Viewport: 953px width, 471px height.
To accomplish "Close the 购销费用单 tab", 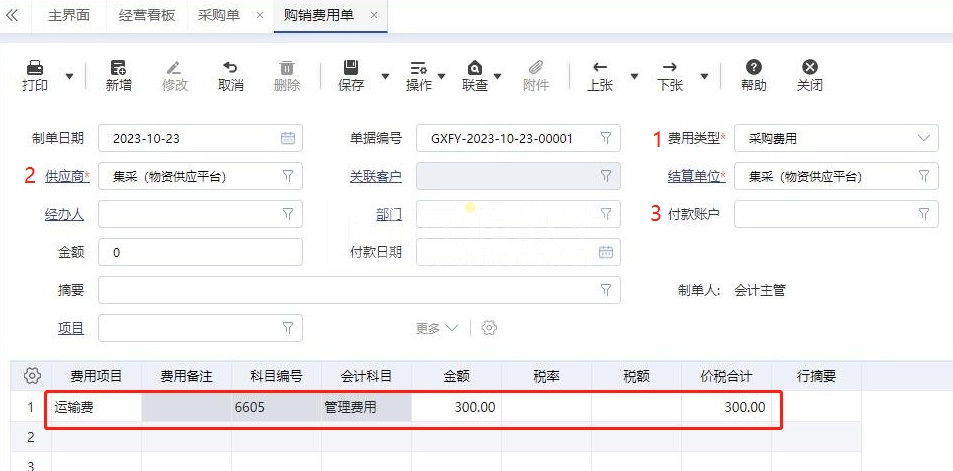I will (374, 16).
